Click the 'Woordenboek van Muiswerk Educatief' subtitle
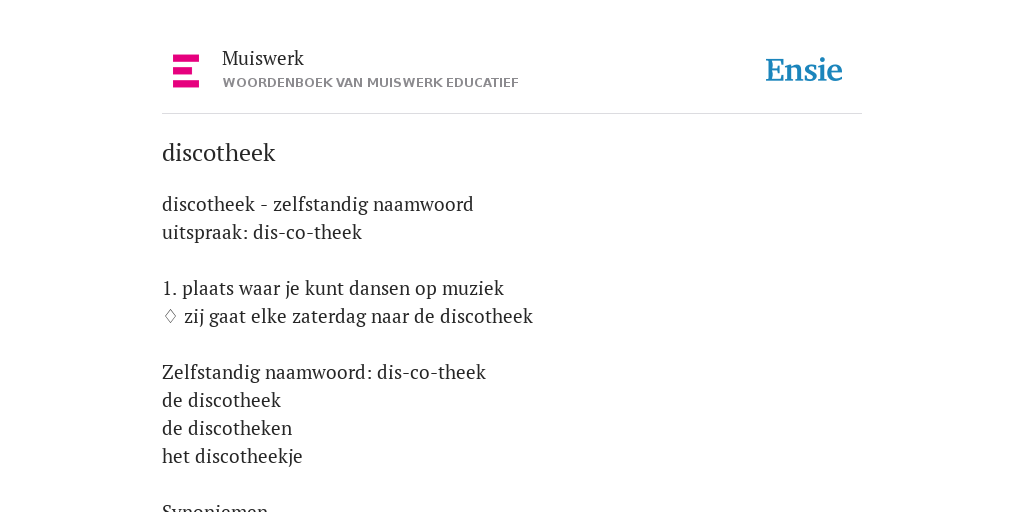The image size is (1024, 512). [x=370, y=83]
